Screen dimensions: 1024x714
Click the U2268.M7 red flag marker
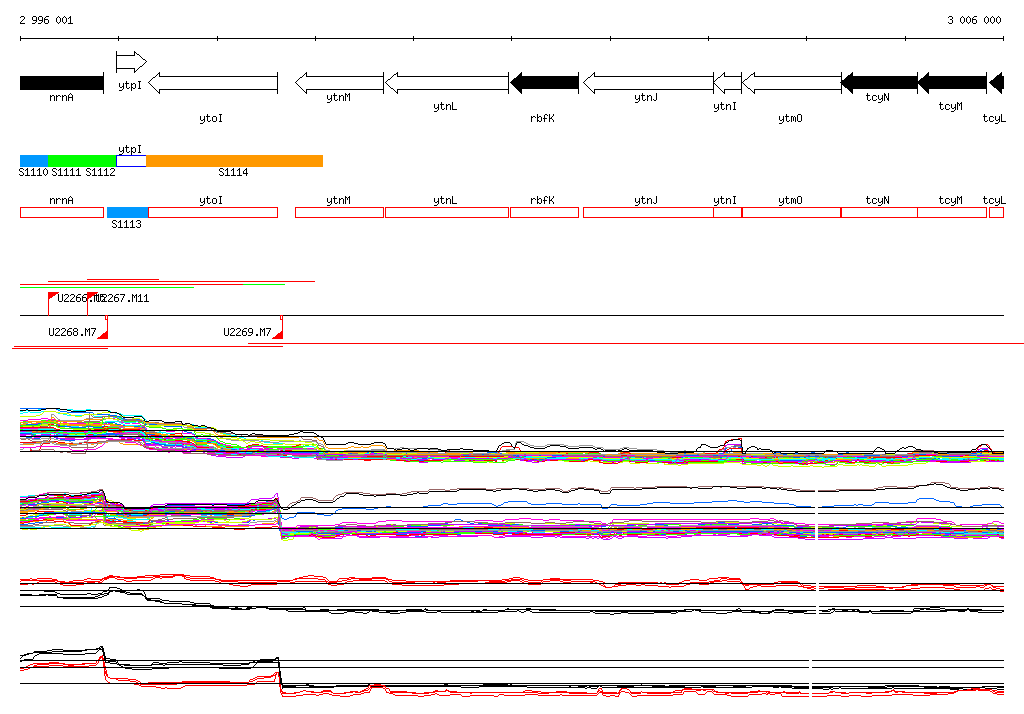click(103, 332)
